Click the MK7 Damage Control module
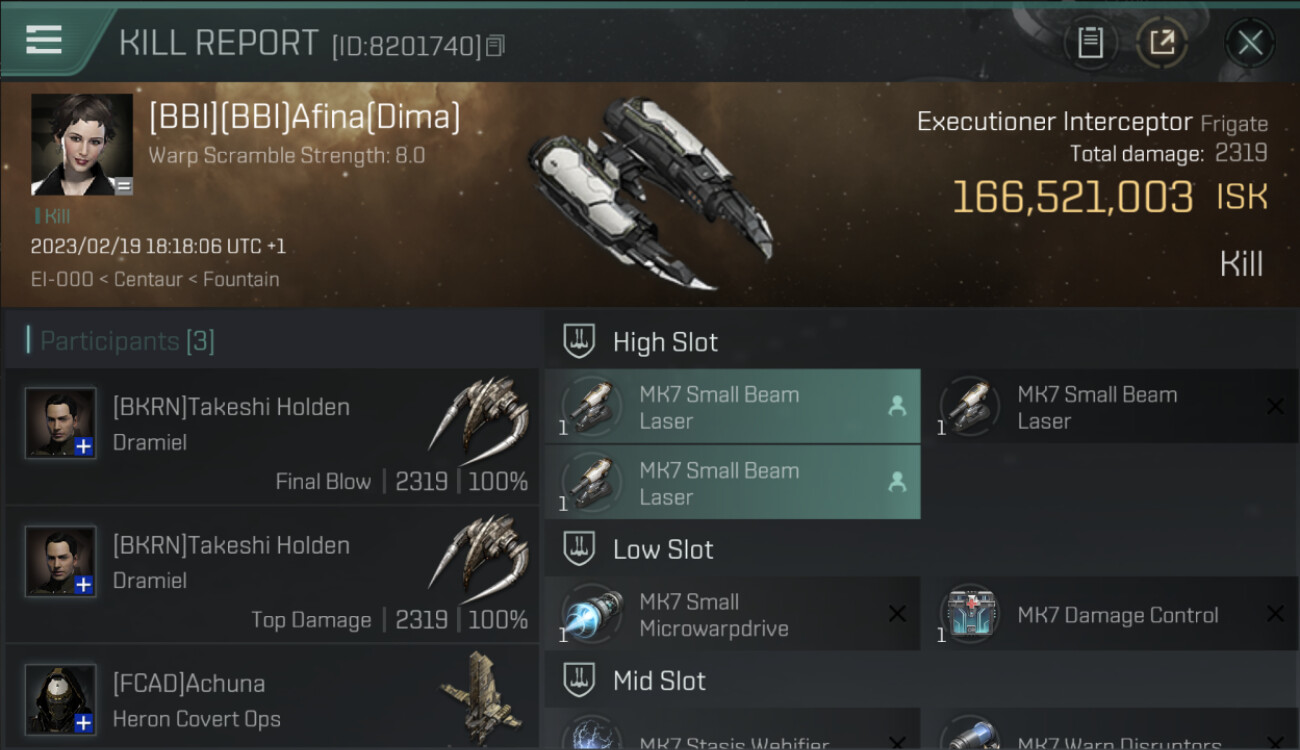 pos(1109,615)
